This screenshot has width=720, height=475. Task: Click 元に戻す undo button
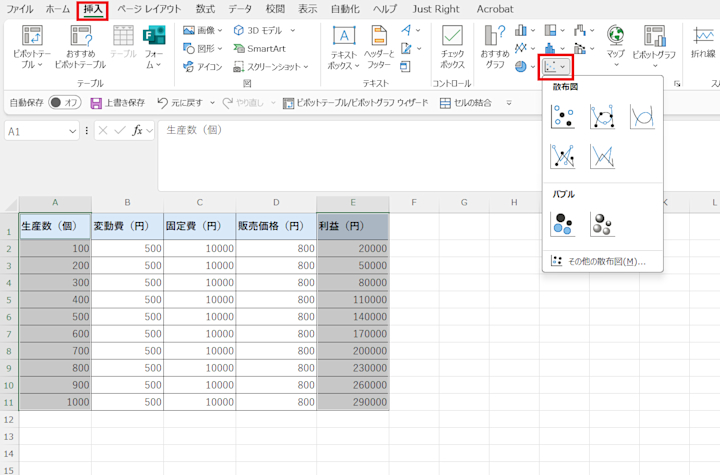pos(180,103)
